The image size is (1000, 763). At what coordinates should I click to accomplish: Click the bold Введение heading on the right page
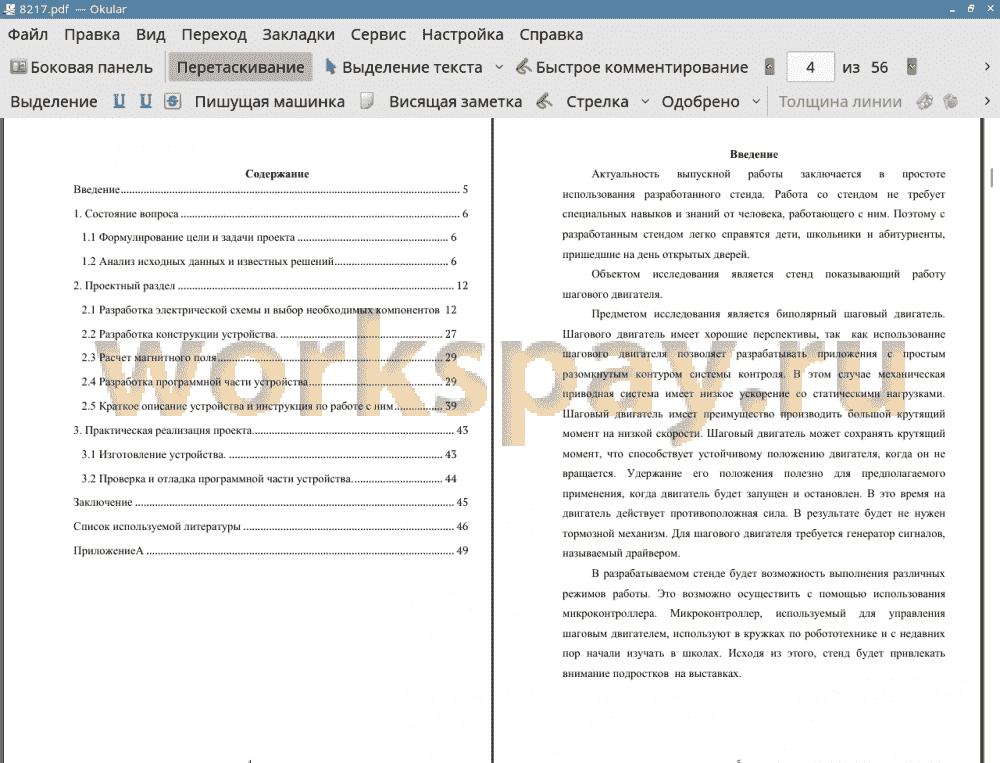[x=754, y=154]
